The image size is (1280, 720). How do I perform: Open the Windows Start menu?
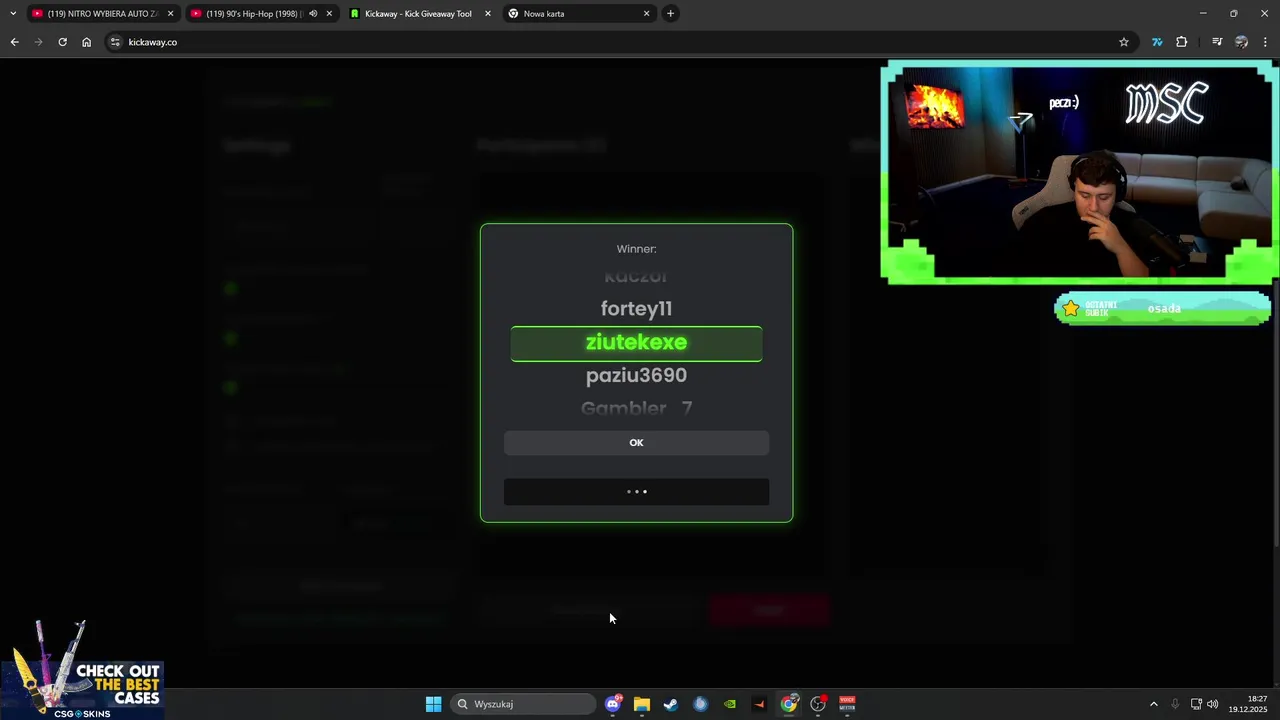[433, 704]
